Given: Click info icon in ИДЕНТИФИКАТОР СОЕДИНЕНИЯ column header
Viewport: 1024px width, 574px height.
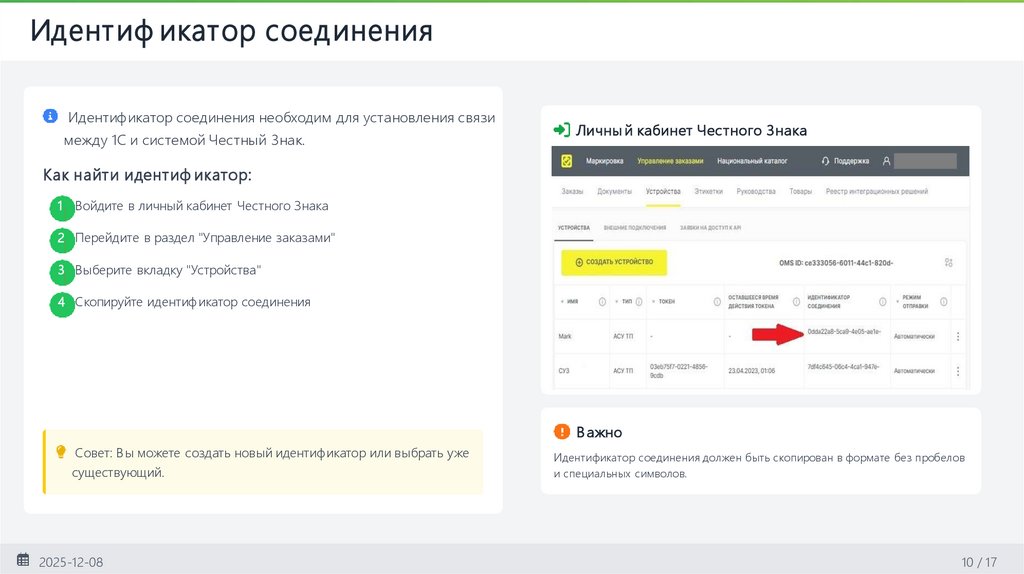Looking at the screenshot, I should (882, 302).
